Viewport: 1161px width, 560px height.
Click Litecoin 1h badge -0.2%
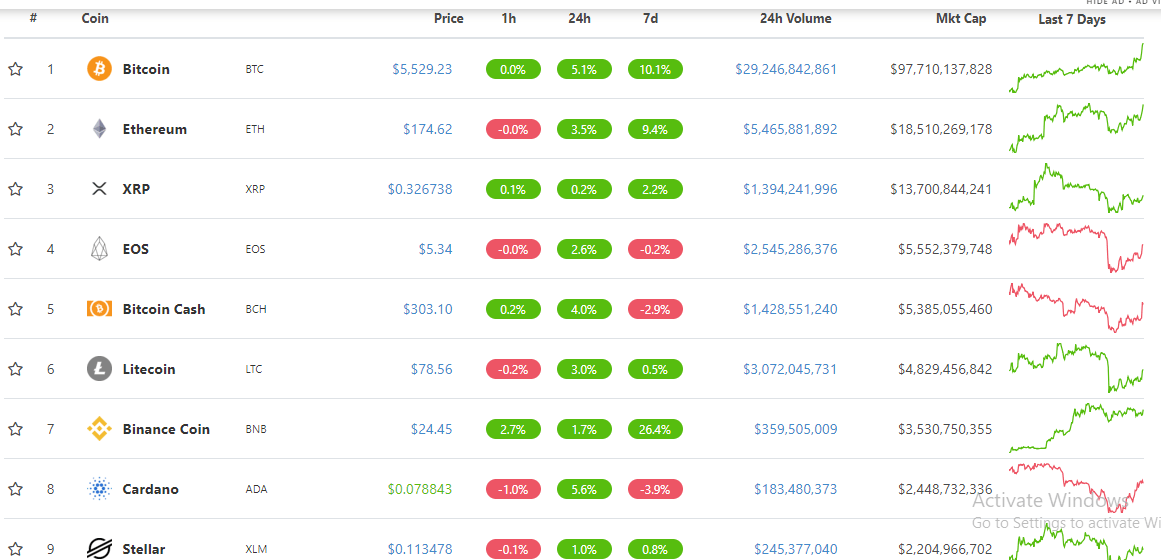coord(513,370)
